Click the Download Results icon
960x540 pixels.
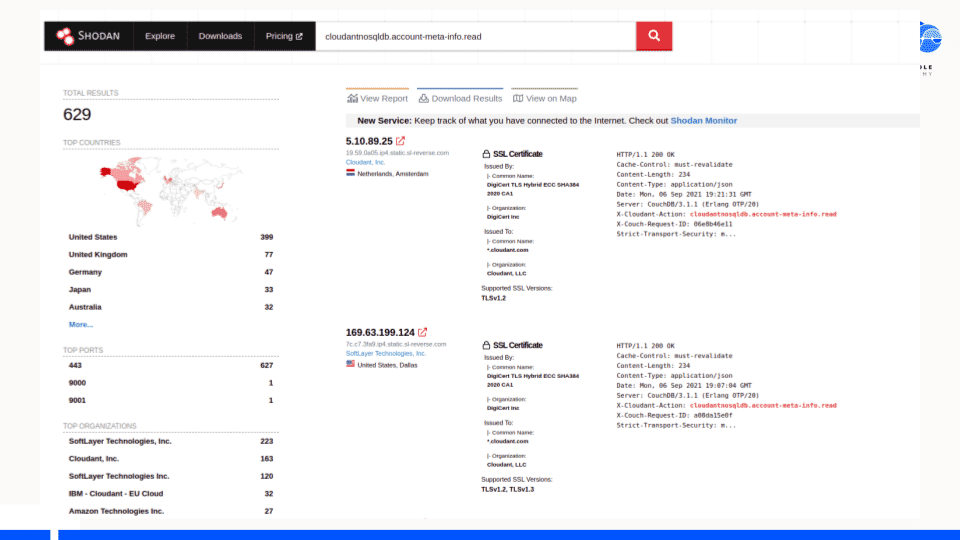click(424, 99)
